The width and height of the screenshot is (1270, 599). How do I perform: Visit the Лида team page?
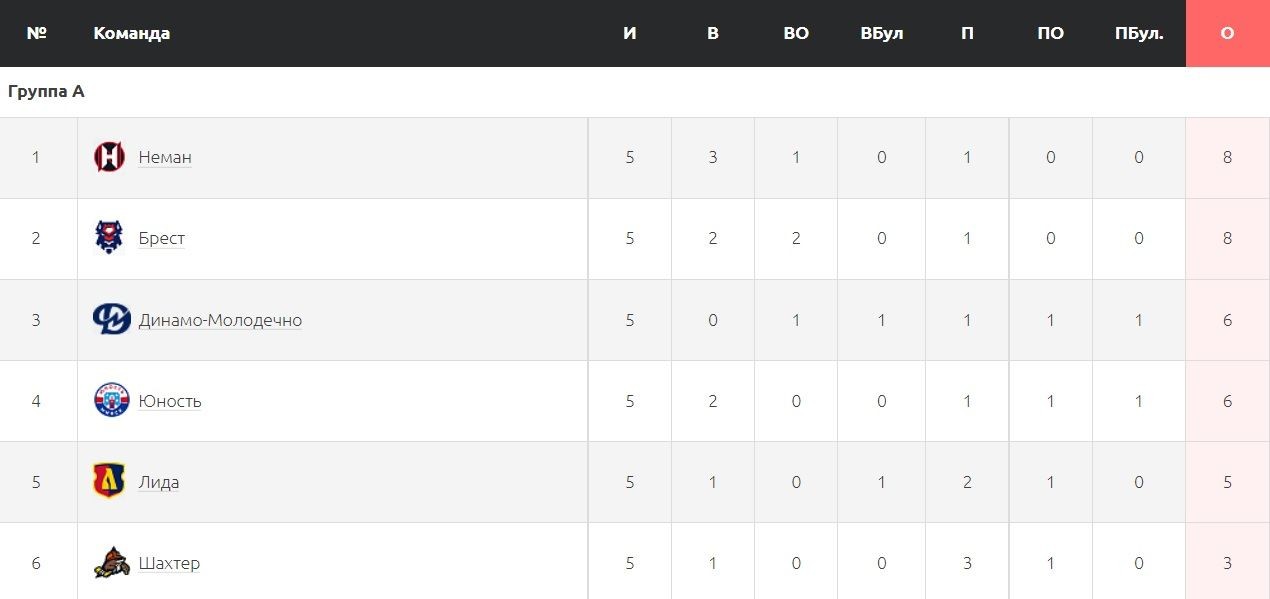(x=159, y=482)
